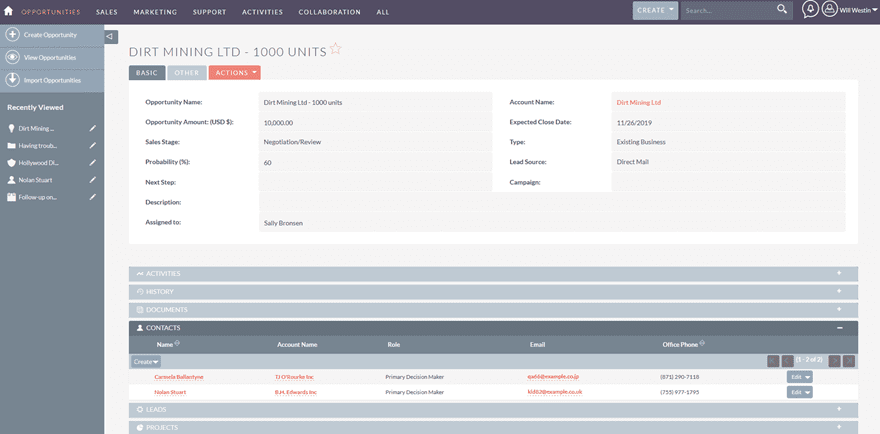
Task: Edit recently viewed Nolan Stuart via pencil icon
Action: pyautogui.click(x=92, y=180)
